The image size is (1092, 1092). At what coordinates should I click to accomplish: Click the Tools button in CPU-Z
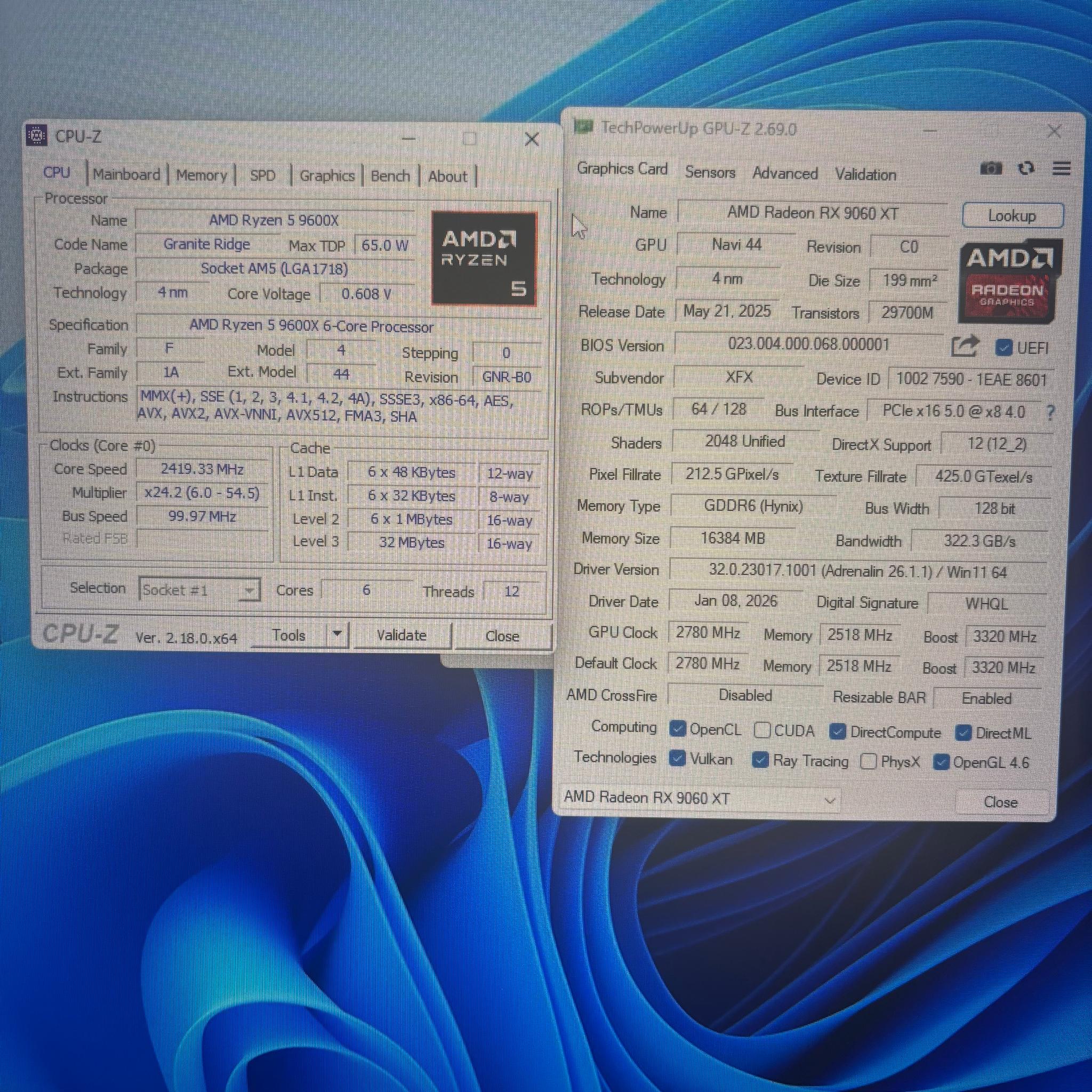click(289, 635)
